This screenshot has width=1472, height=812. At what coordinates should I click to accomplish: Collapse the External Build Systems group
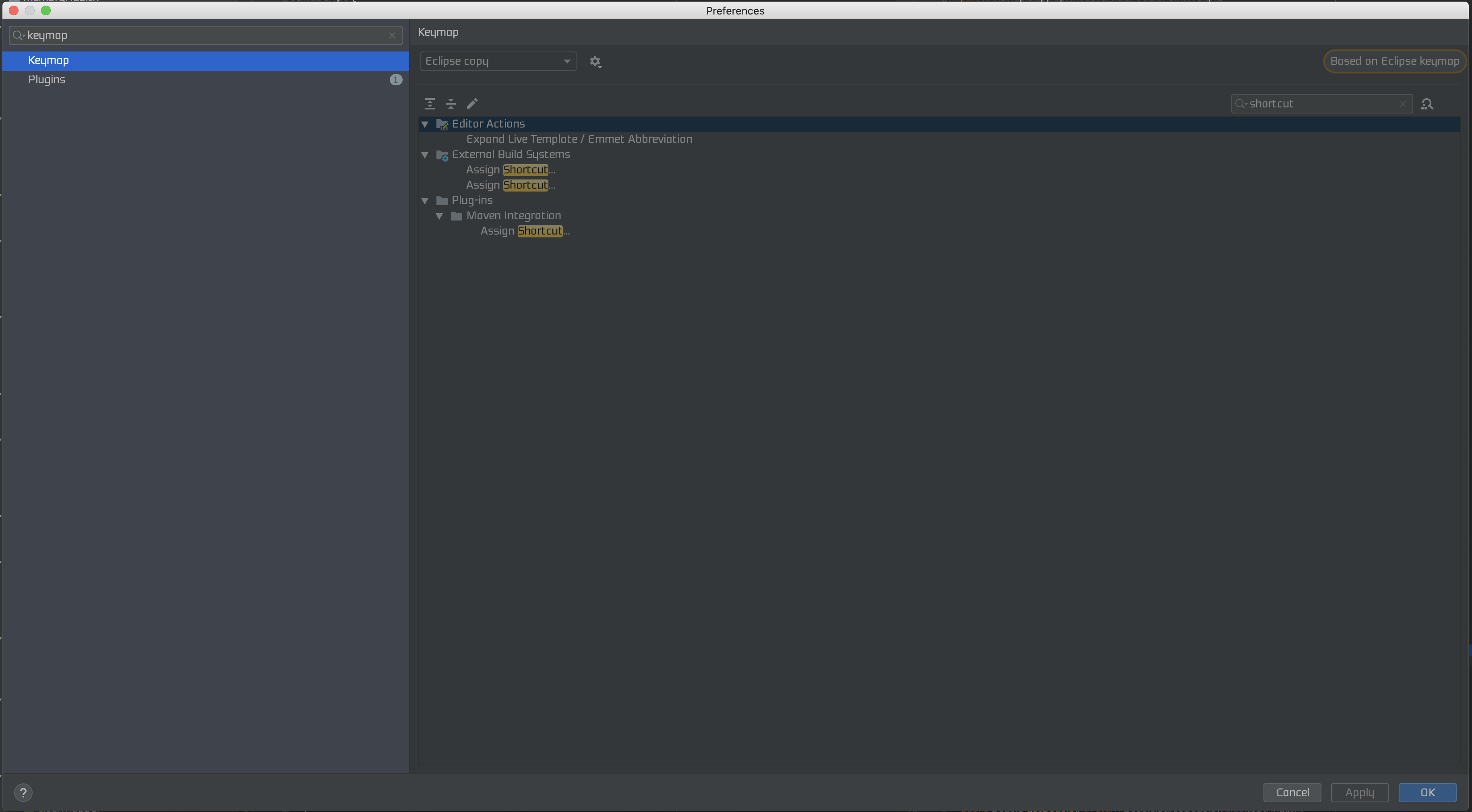click(425, 155)
